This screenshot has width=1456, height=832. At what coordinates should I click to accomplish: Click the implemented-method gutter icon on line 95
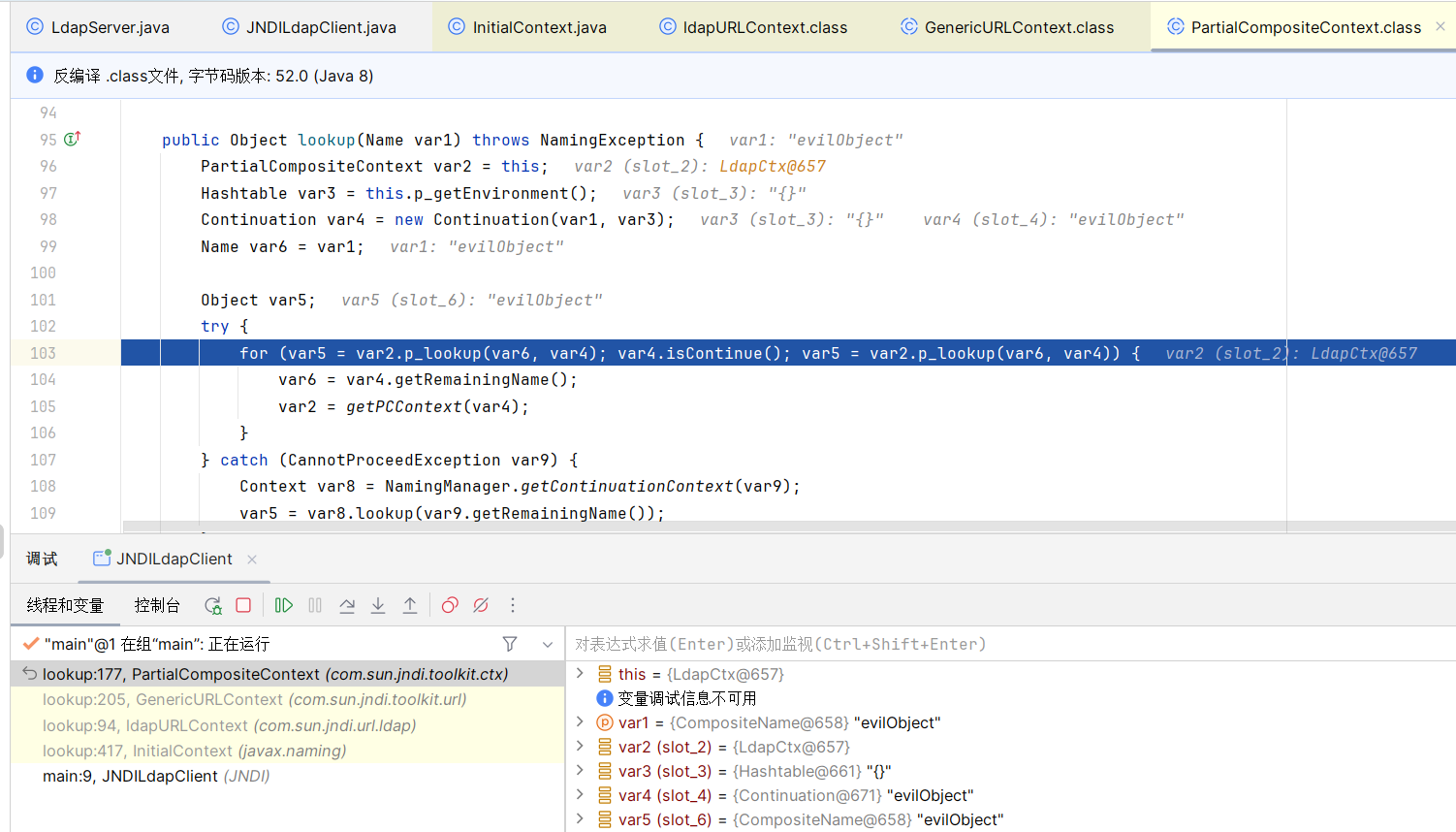pyautogui.click(x=72, y=139)
